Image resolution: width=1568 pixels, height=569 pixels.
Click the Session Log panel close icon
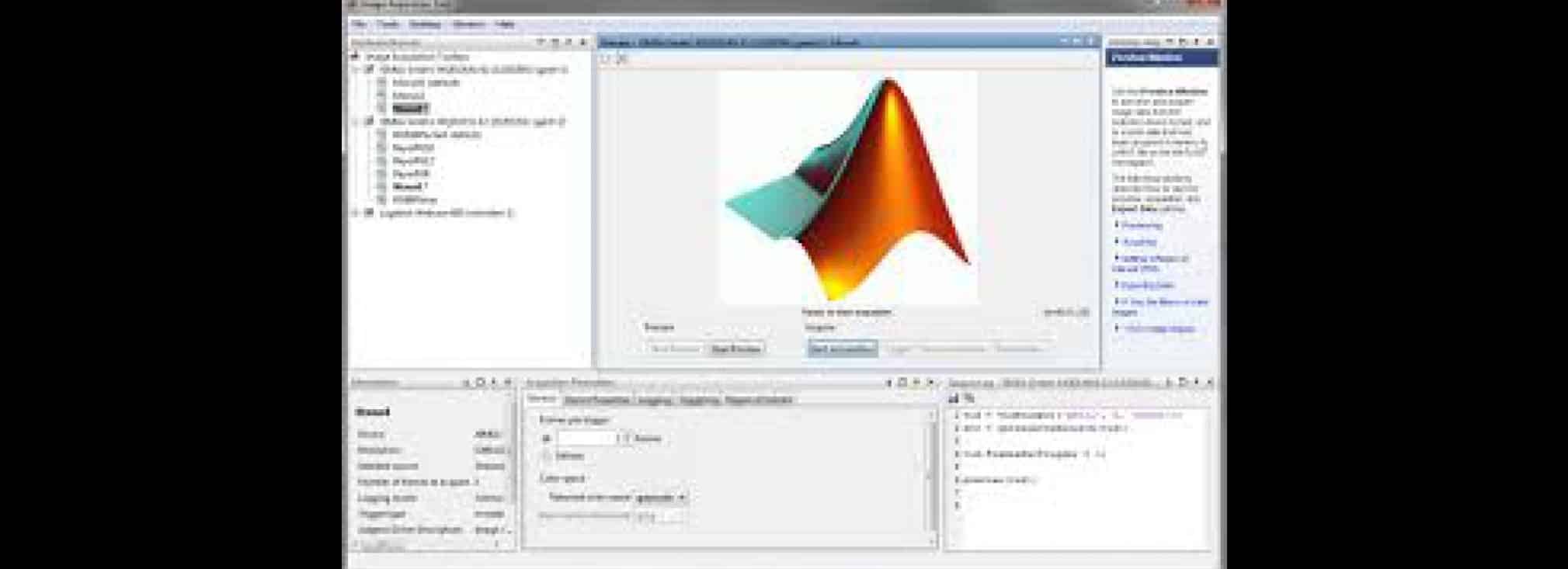tap(1210, 382)
